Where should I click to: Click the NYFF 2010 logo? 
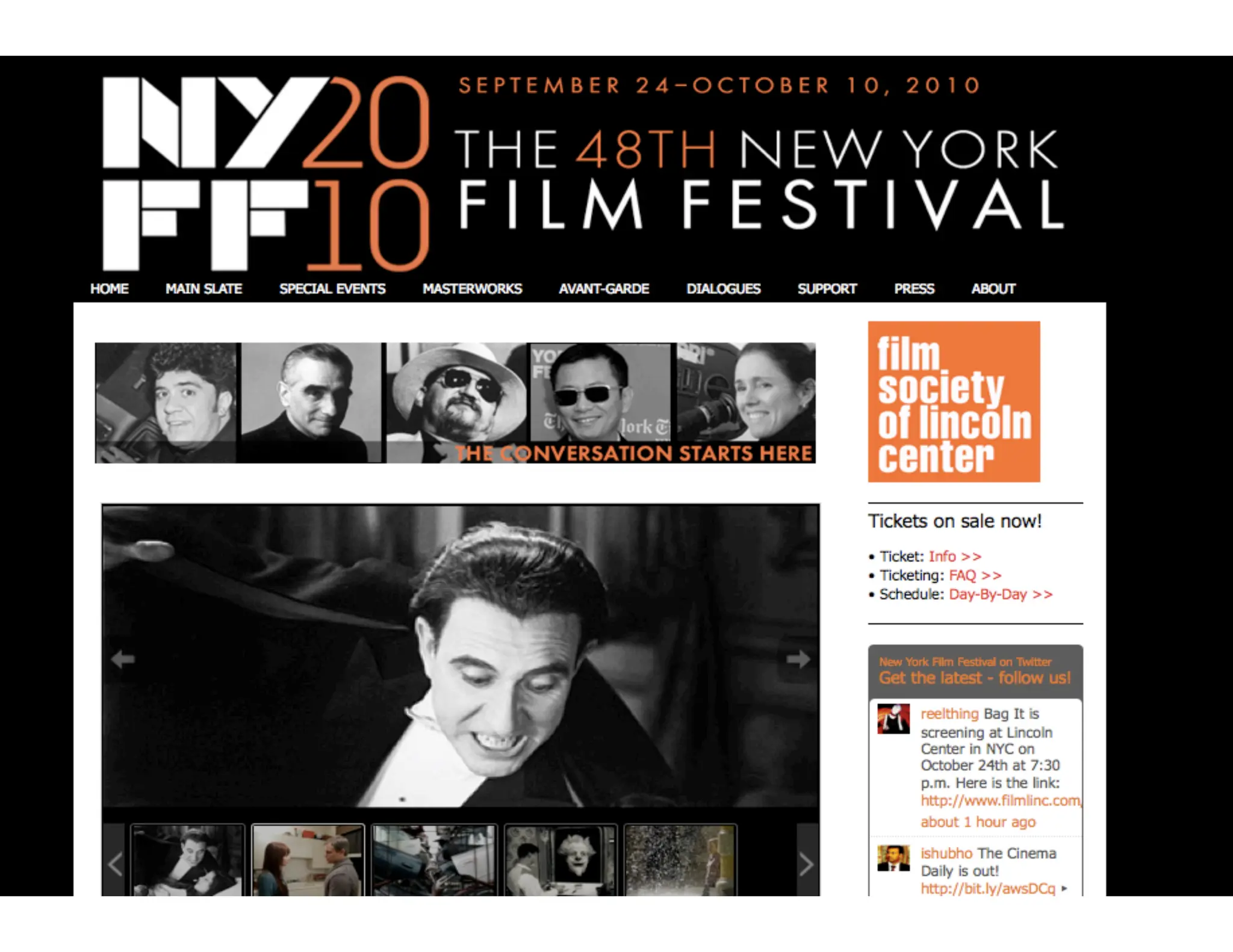click(x=266, y=174)
